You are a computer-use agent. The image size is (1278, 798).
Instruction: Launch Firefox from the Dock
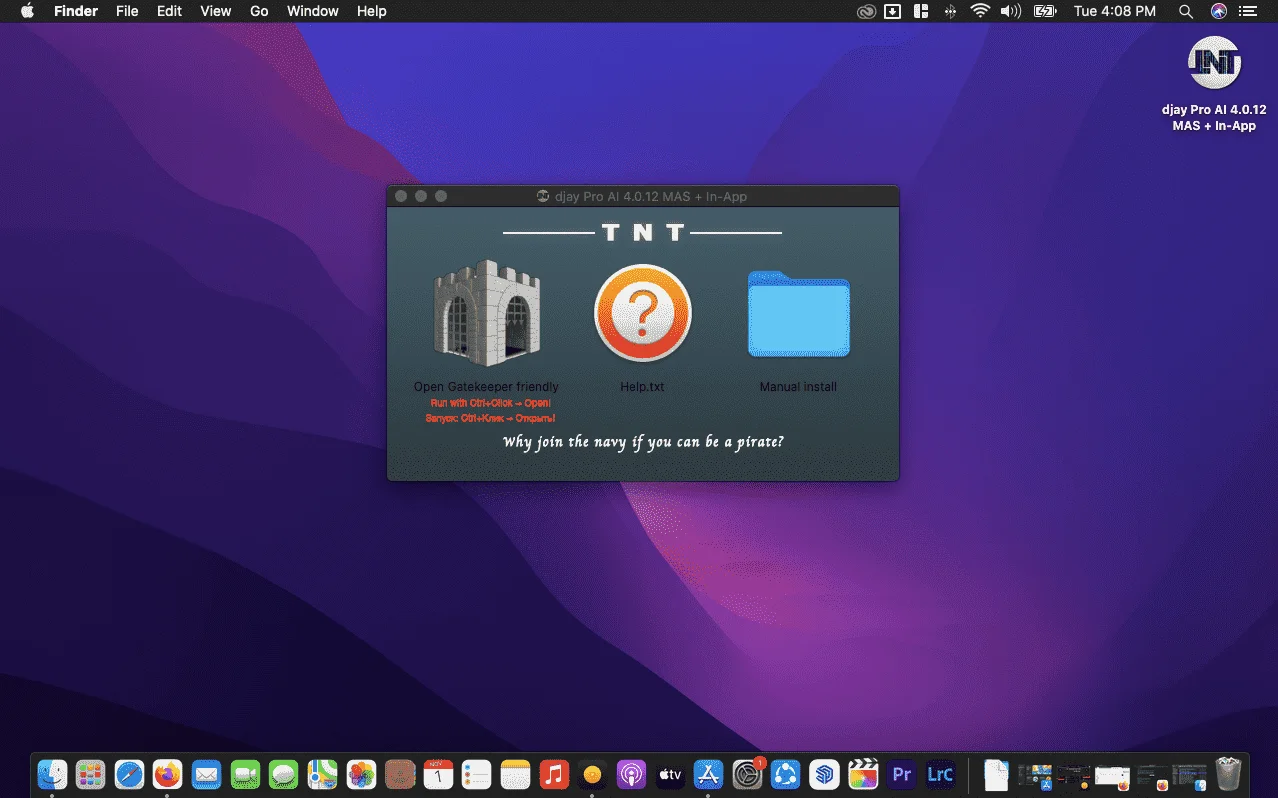[168, 774]
